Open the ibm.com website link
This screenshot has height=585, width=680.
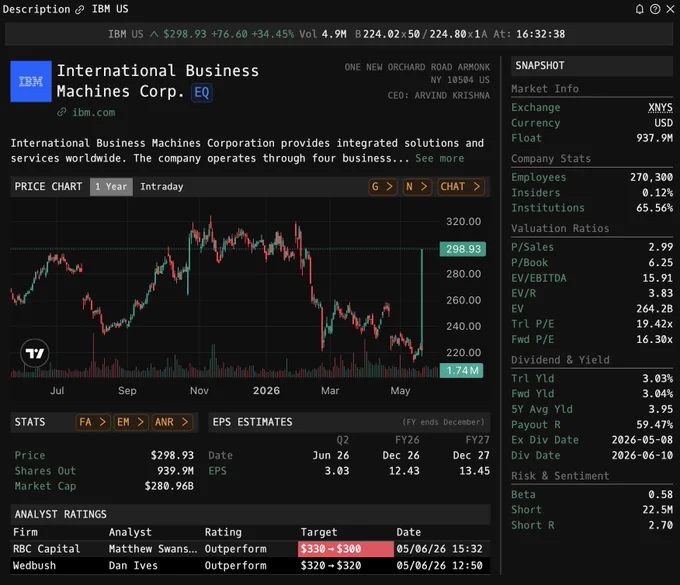click(93, 112)
